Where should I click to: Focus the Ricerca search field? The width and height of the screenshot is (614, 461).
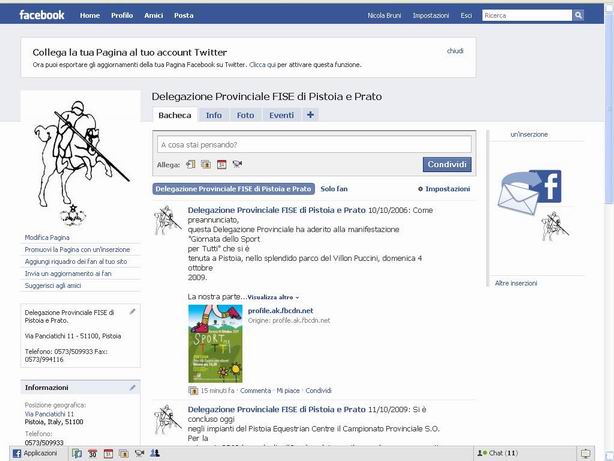tap(527, 15)
